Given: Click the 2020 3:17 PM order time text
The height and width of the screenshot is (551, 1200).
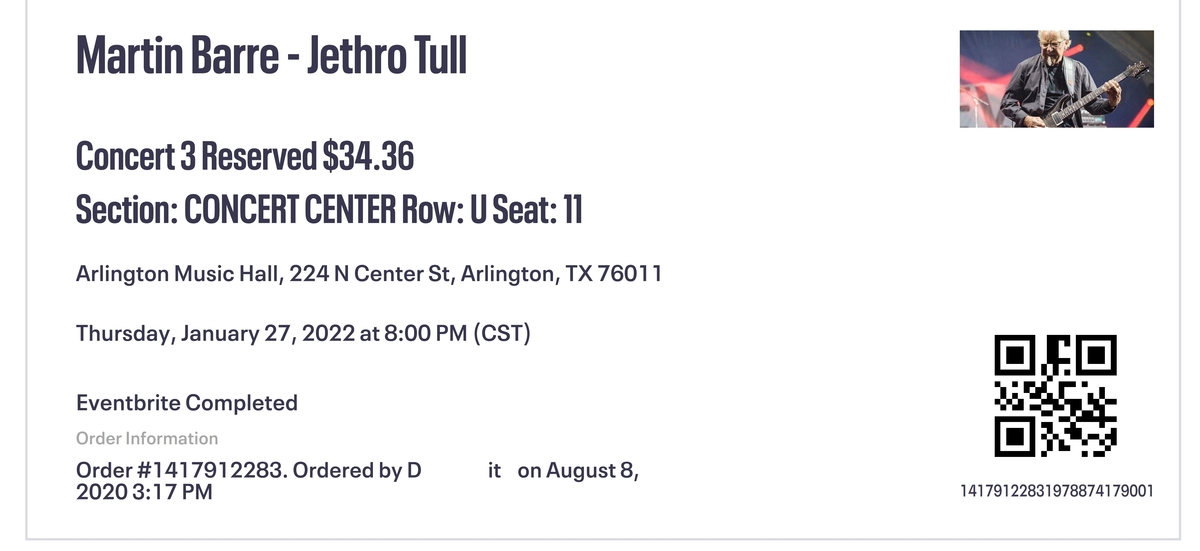Looking at the screenshot, I should point(144,492).
